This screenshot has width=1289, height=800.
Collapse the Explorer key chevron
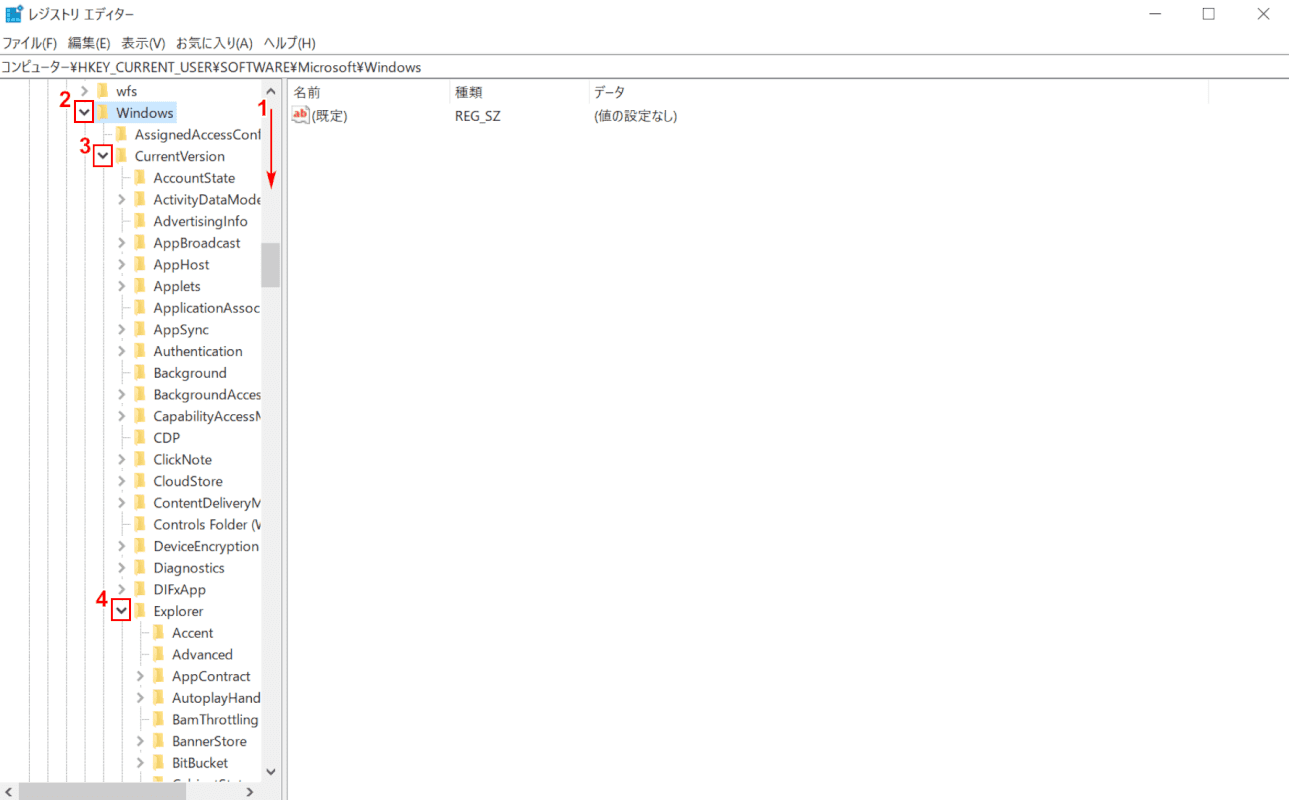121,611
